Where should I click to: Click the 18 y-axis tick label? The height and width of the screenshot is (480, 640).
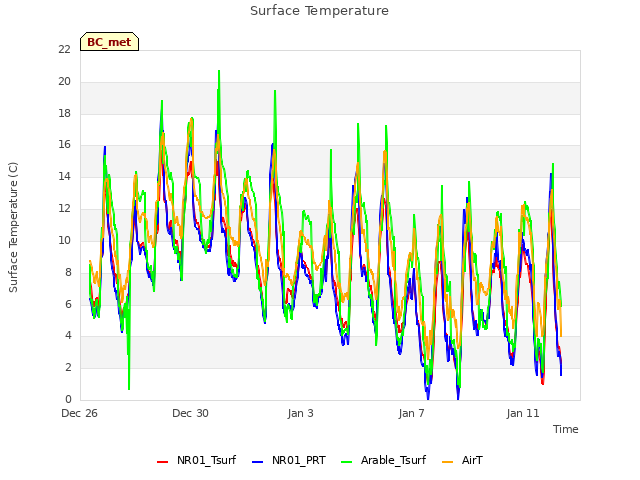click(x=64, y=113)
